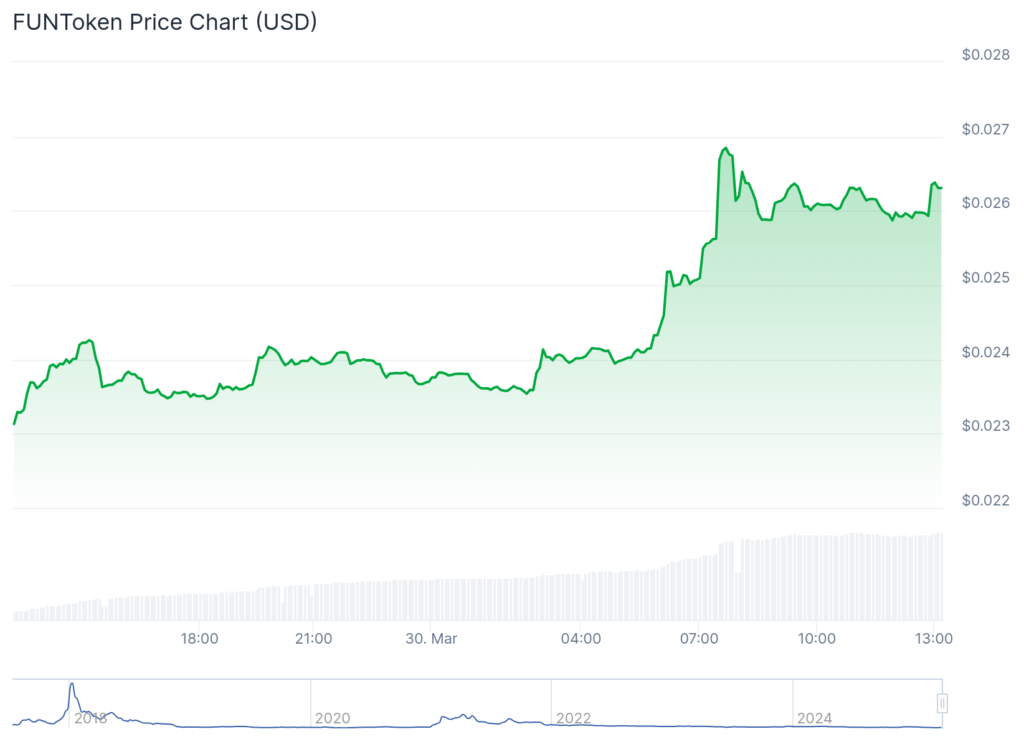Click the 10:00 time axis label
The image size is (1024, 747).
(x=816, y=638)
